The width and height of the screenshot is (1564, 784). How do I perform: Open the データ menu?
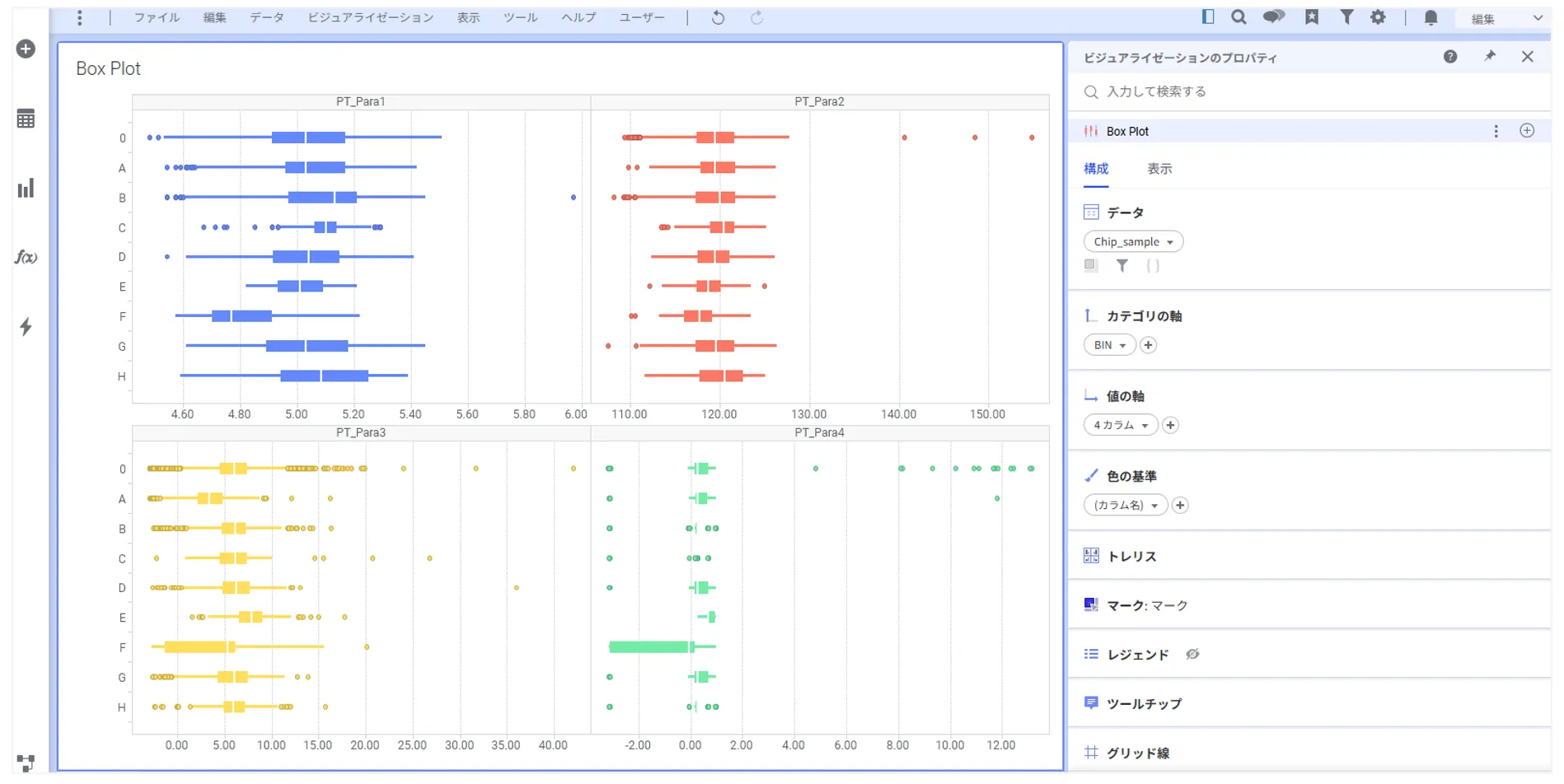267,17
